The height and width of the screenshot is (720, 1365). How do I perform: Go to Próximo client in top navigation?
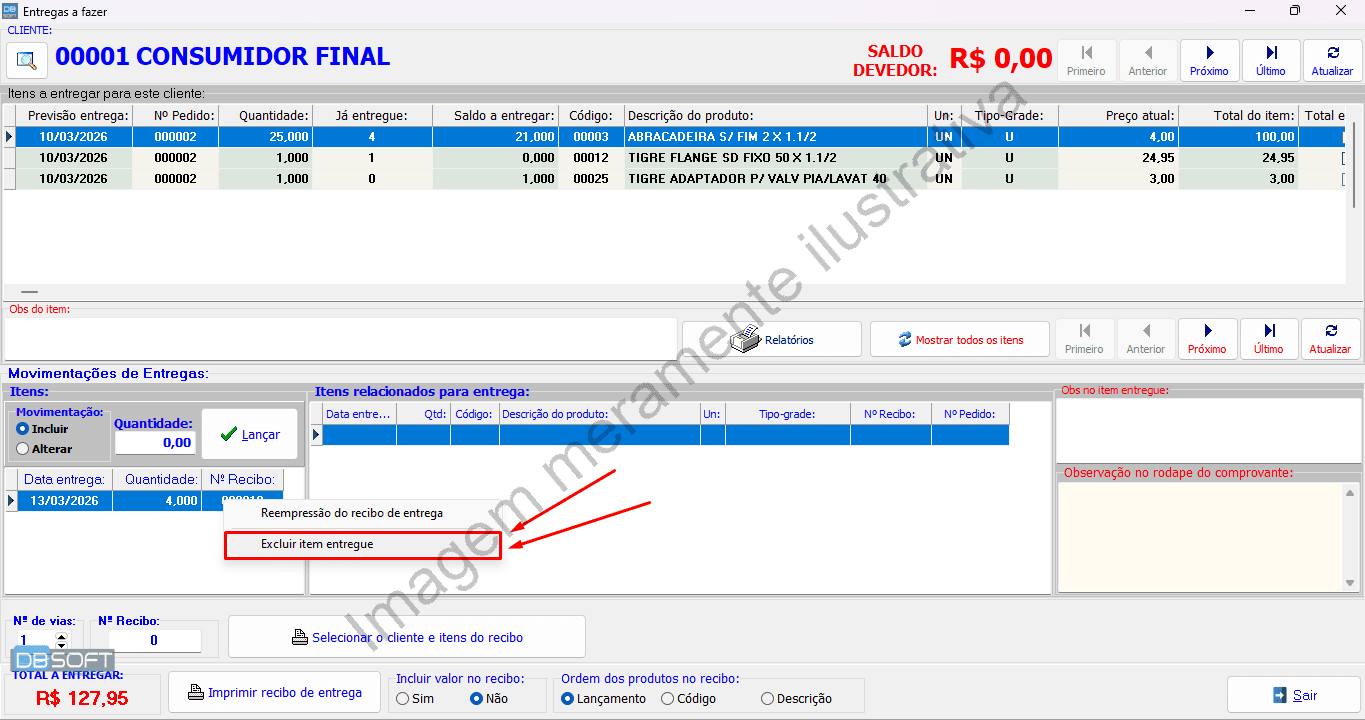point(1209,60)
